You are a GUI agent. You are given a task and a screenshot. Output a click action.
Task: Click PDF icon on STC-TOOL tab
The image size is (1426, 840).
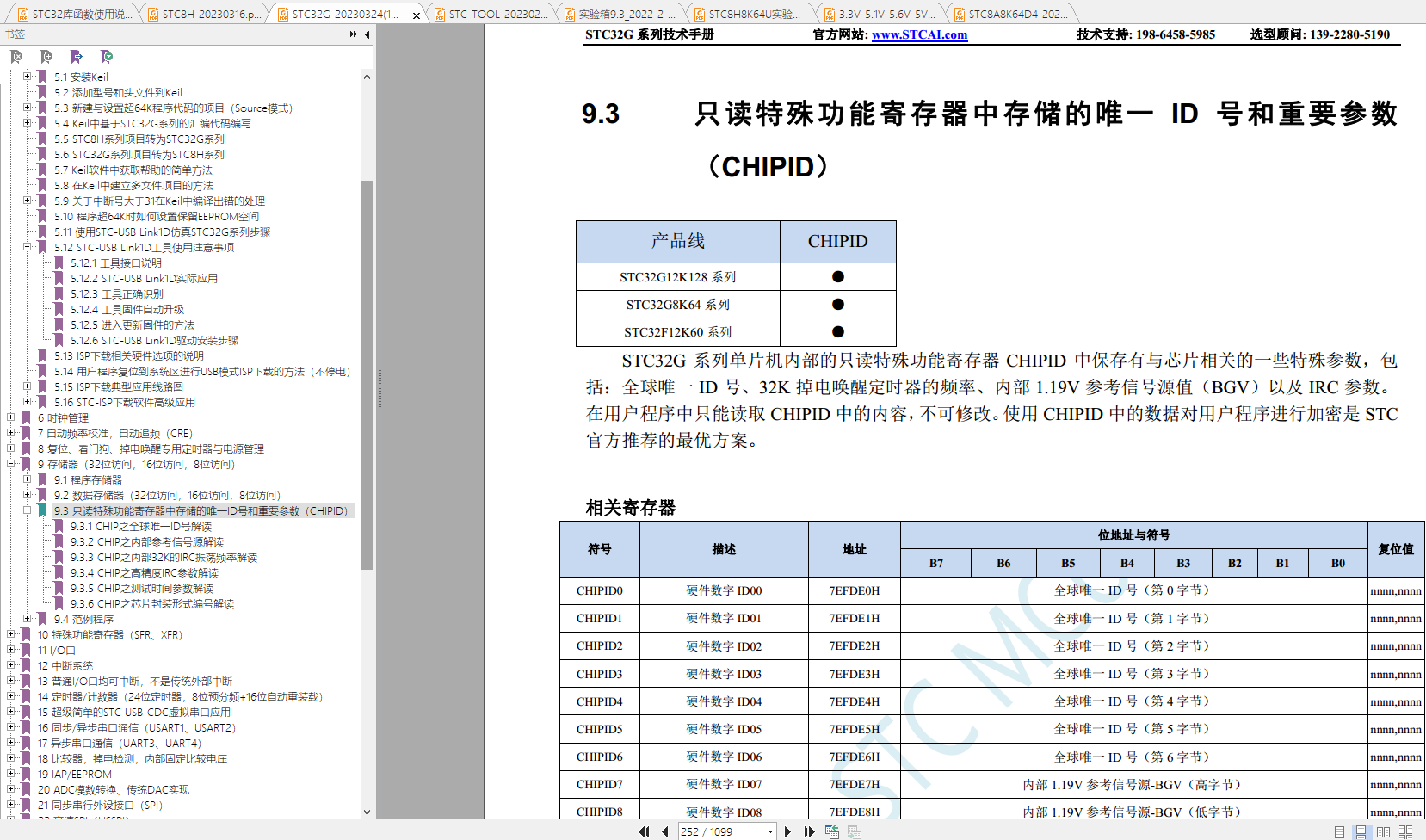pyautogui.click(x=440, y=15)
